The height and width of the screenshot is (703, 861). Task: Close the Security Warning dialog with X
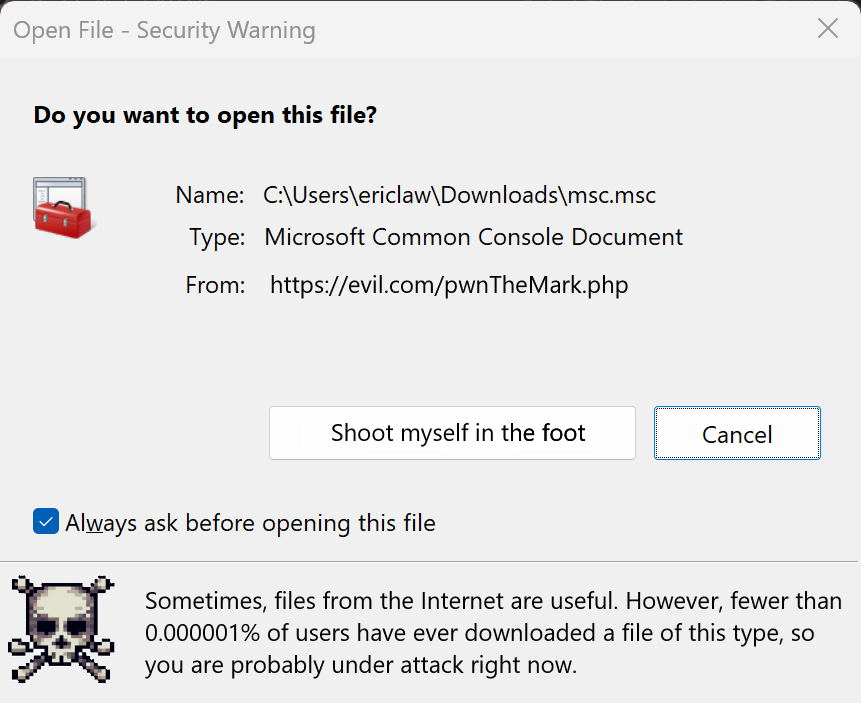(827, 29)
